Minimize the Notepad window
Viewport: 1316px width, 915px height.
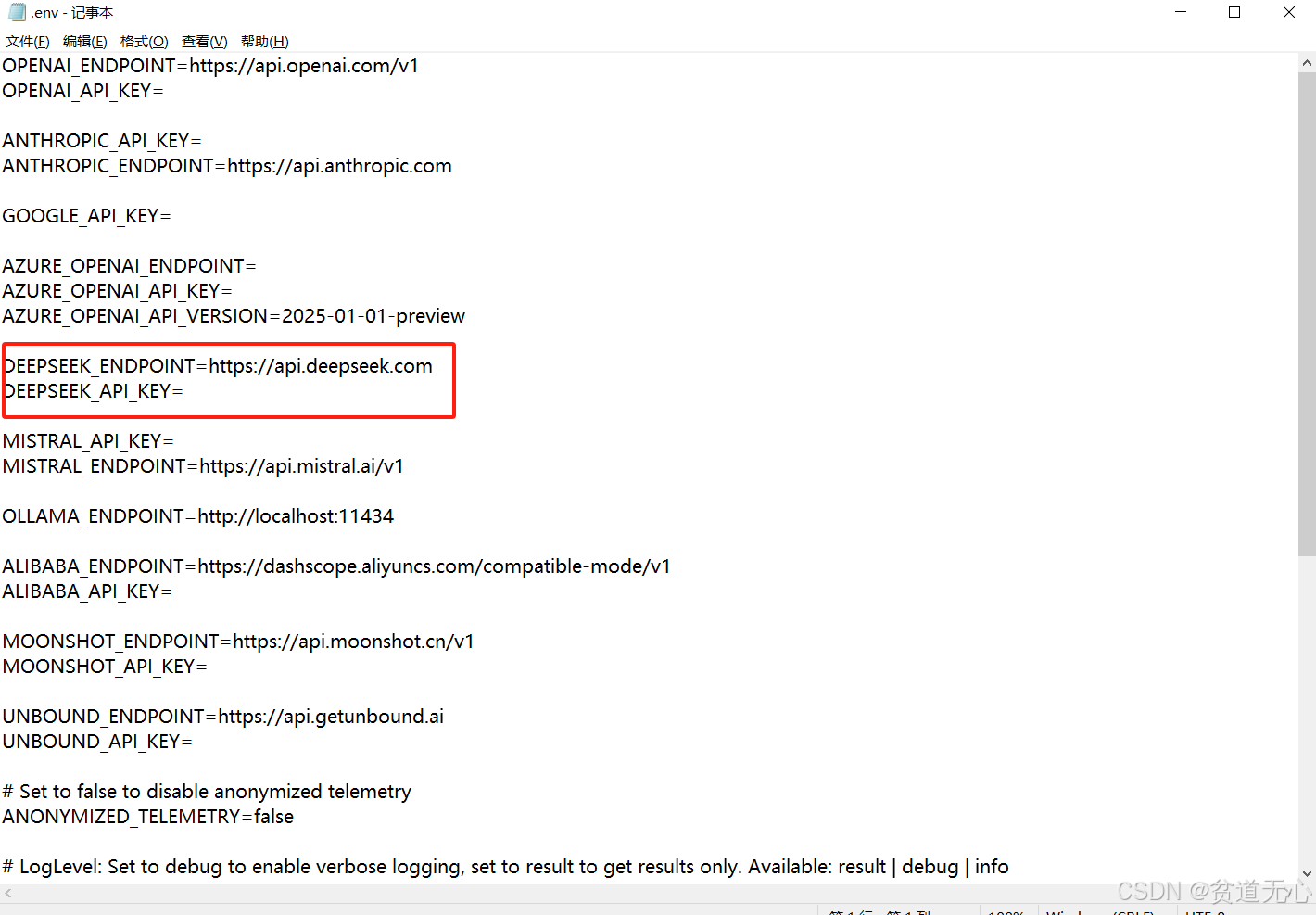[1181, 12]
